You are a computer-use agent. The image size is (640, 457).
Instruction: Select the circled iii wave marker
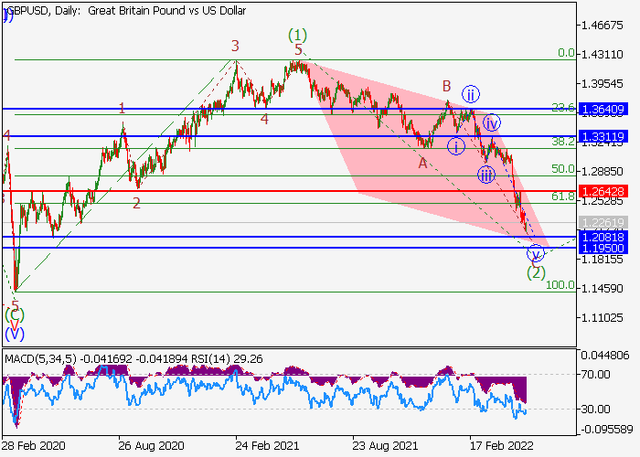(486, 175)
